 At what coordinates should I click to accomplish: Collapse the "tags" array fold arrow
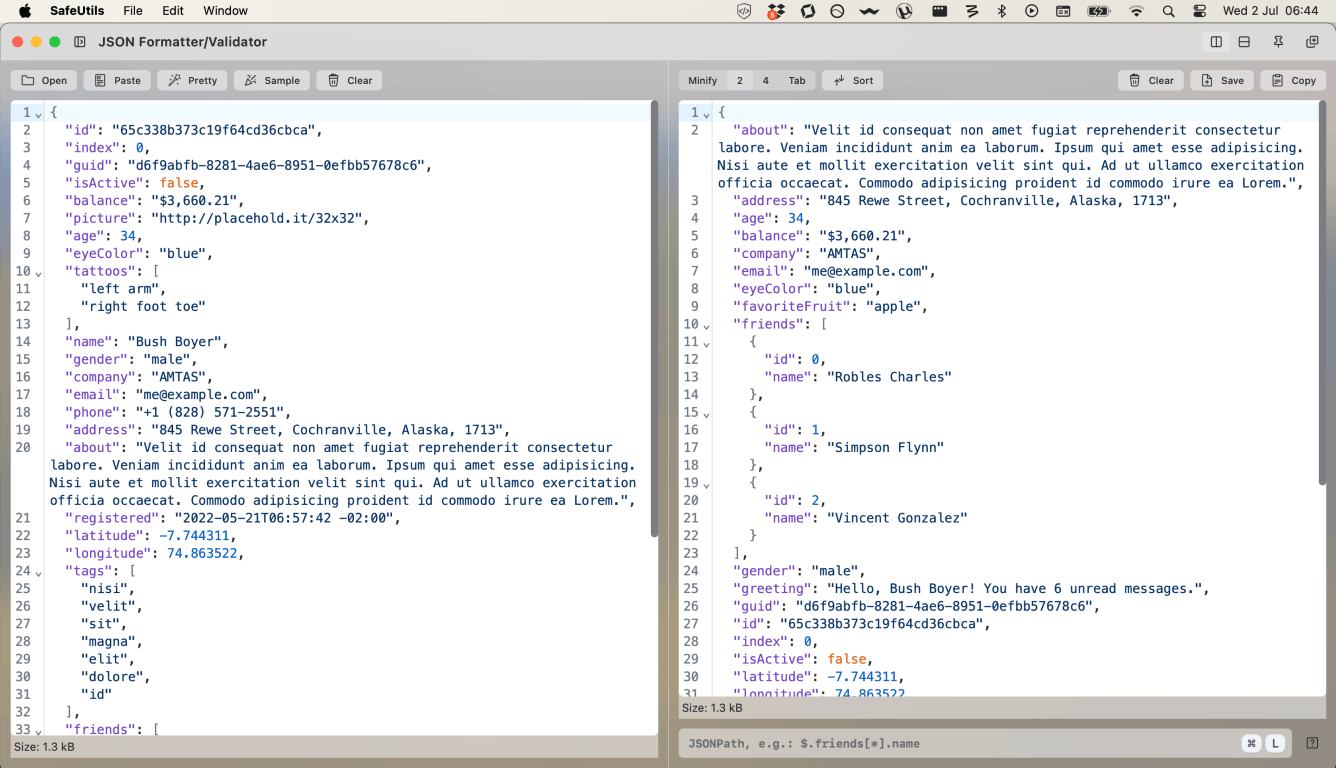pyautogui.click(x=38, y=572)
